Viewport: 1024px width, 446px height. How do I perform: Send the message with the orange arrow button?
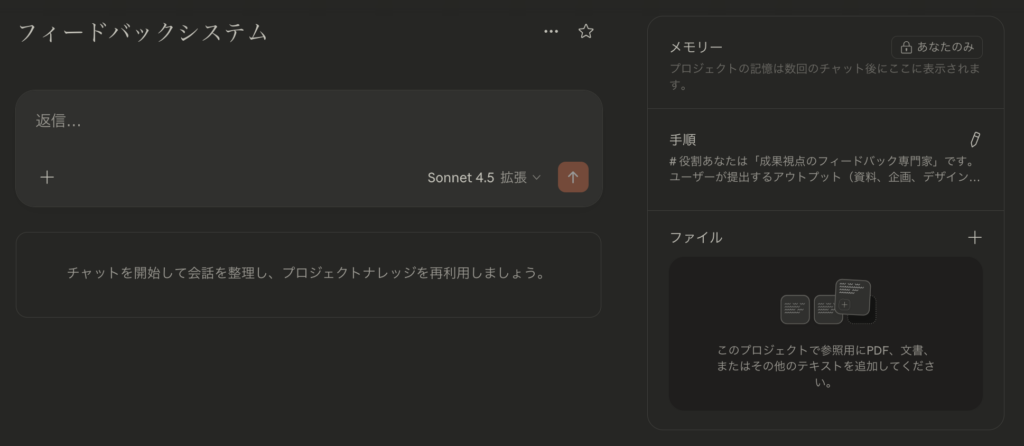tap(573, 177)
